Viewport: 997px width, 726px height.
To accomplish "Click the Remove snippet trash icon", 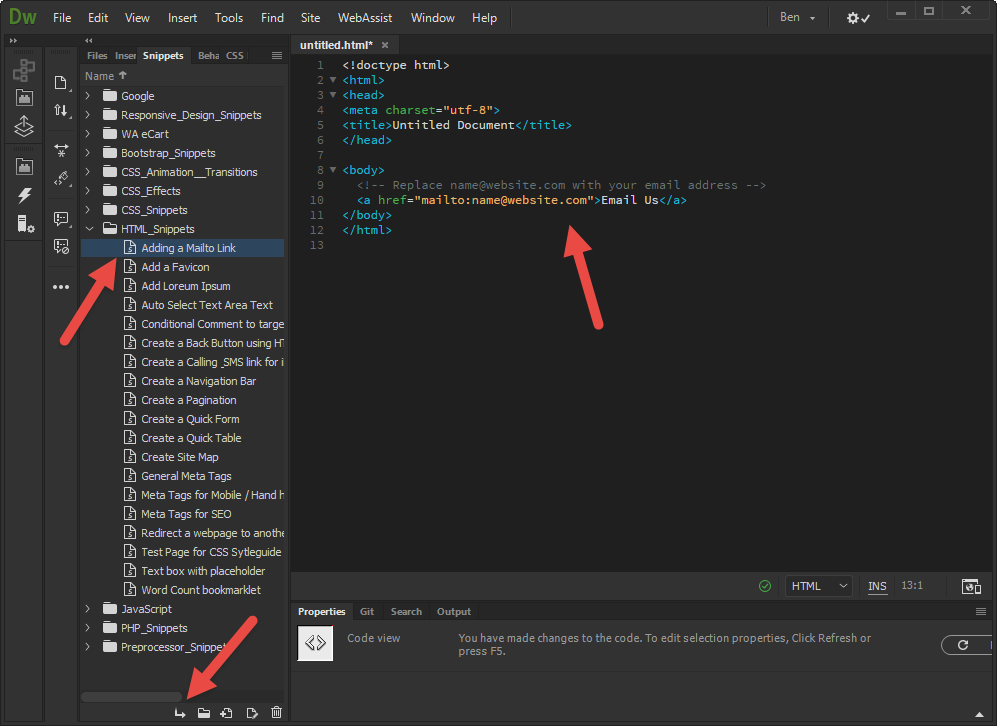I will tap(277, 713).
